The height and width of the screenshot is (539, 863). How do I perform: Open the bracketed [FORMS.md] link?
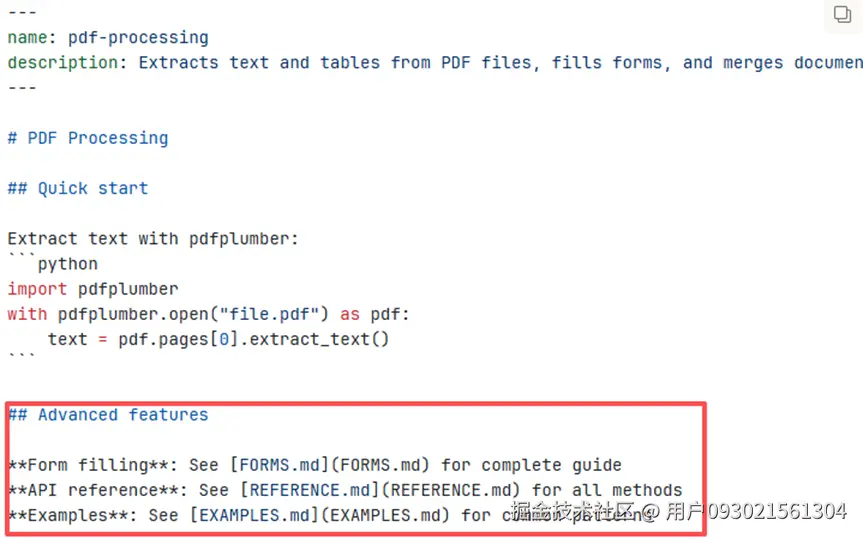pyautogui.click(x=269, y=465)
